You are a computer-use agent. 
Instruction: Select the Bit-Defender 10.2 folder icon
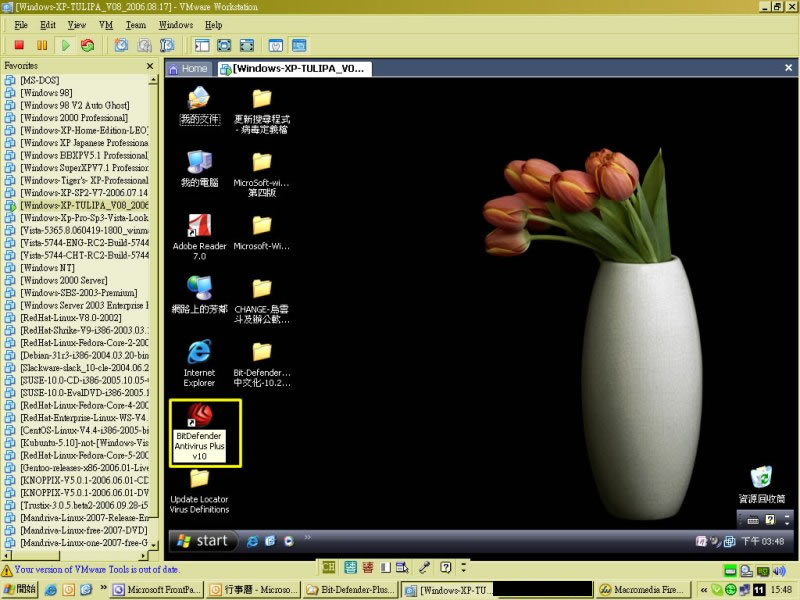click(262, 365)
